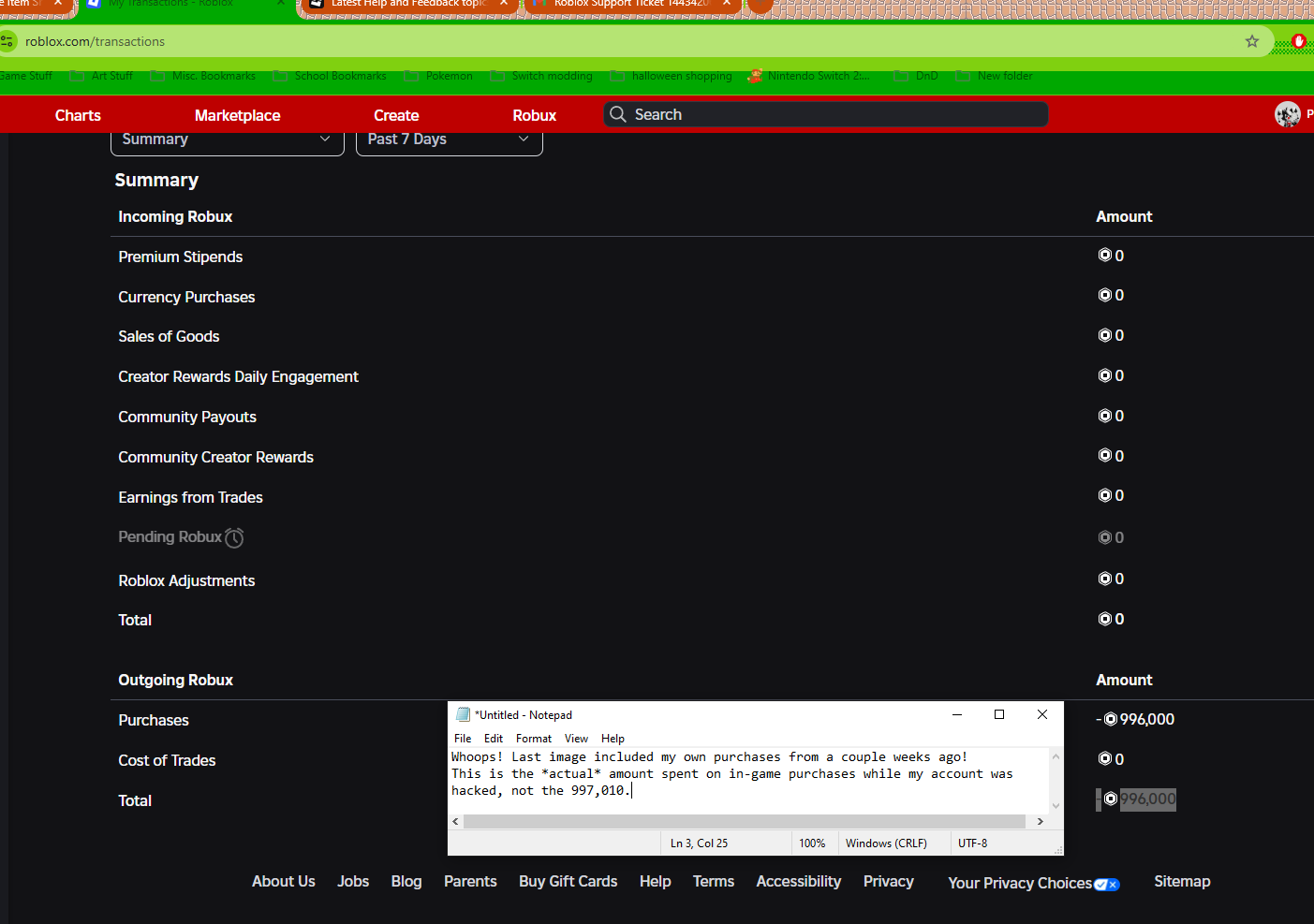Click in the Notepad text area
This screenshot has width=1314, height=924.
point(749,781)
